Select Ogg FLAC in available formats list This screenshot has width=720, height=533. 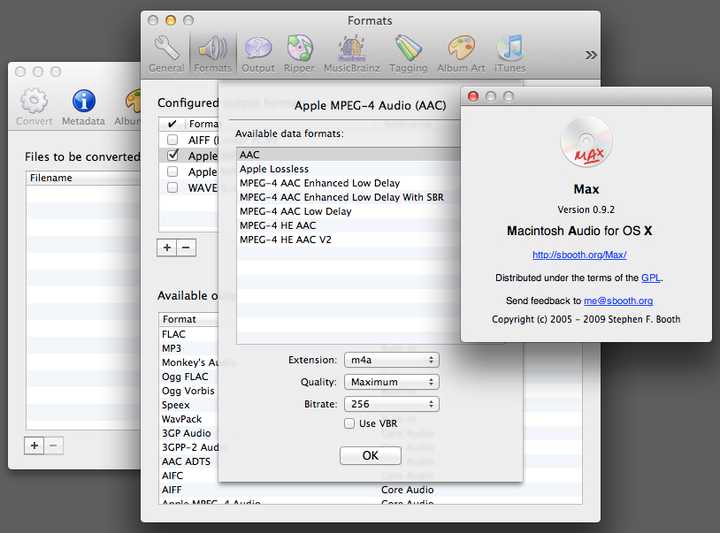[x=188, y=376]
